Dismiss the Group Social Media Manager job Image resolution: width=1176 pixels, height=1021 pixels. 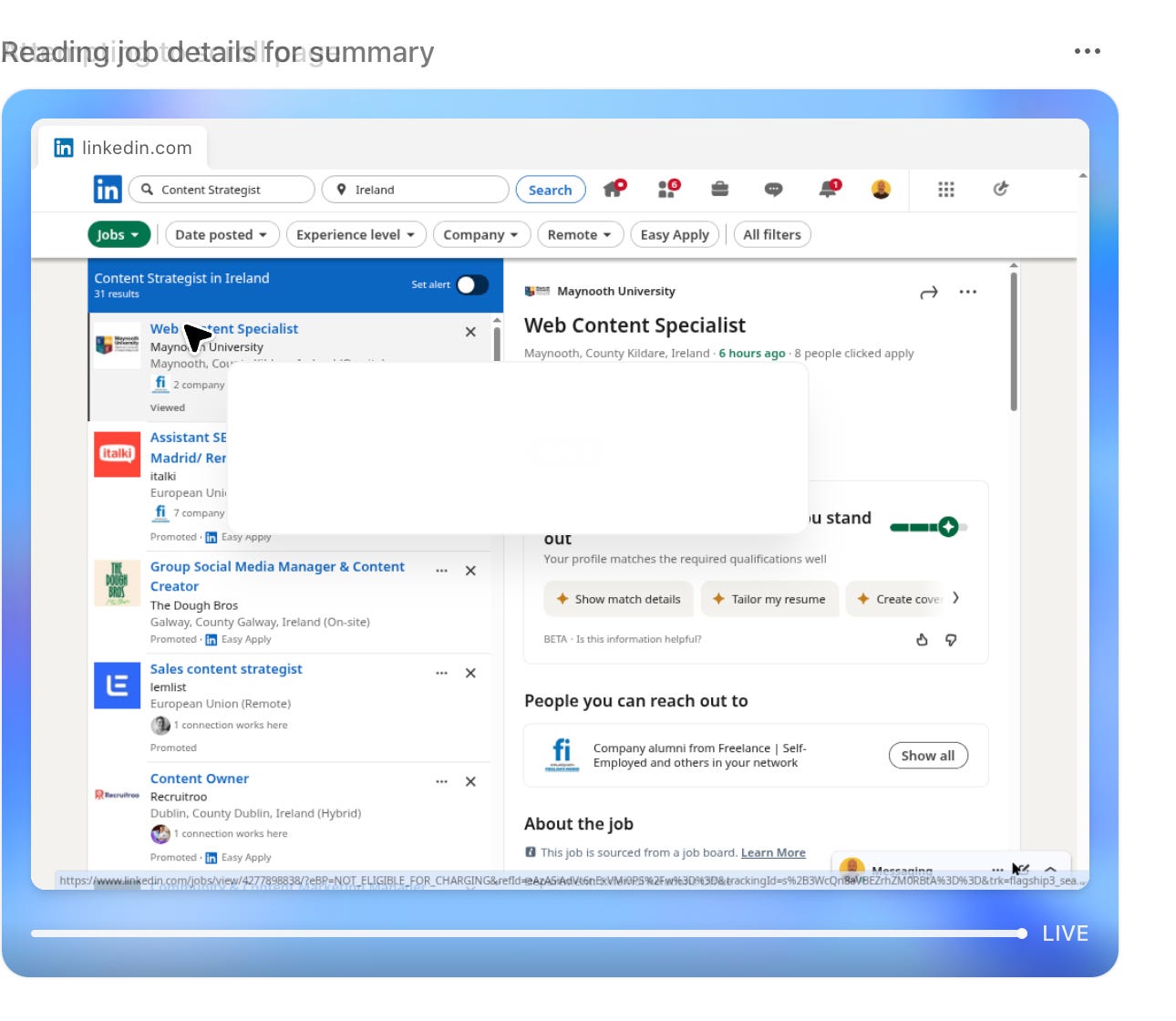470,571
